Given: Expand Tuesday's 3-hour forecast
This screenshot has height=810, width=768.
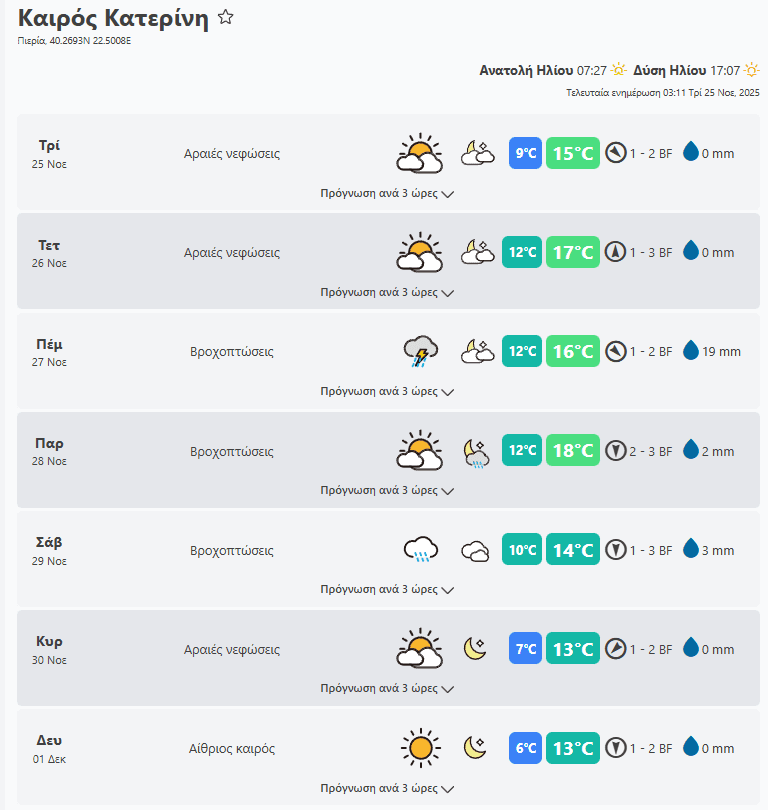Looking at the screenshot, I should pos(387,194).
